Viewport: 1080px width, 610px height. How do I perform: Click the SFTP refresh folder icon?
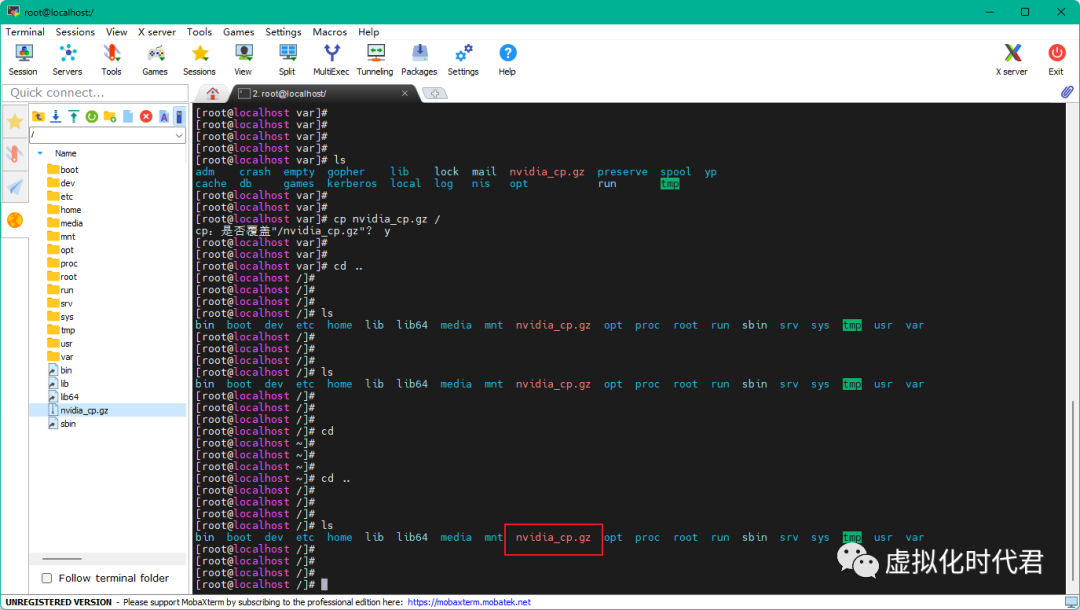[x=92, y=117]
